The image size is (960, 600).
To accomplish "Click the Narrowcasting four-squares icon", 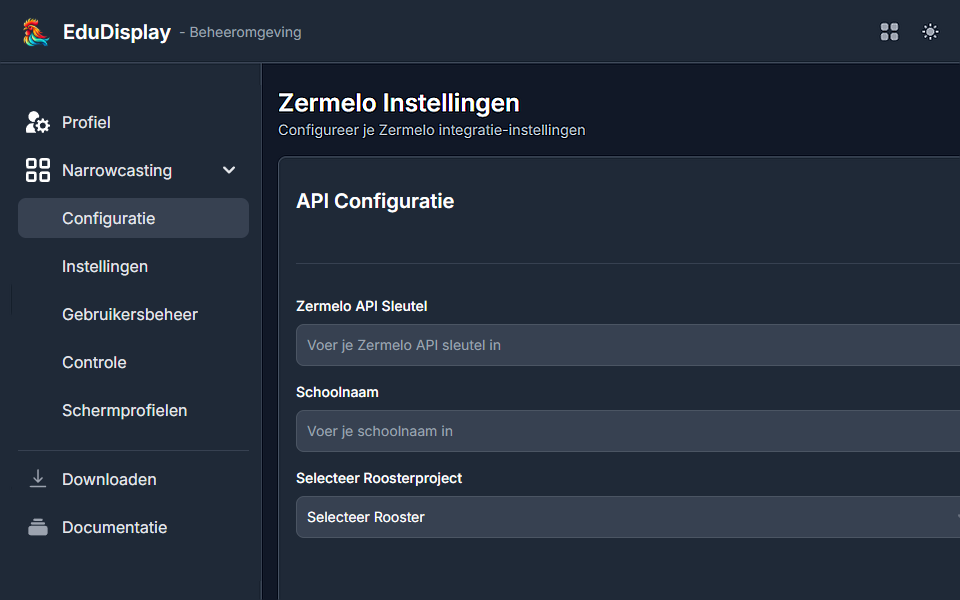I will pyautogui.click(x=37, y=170).
